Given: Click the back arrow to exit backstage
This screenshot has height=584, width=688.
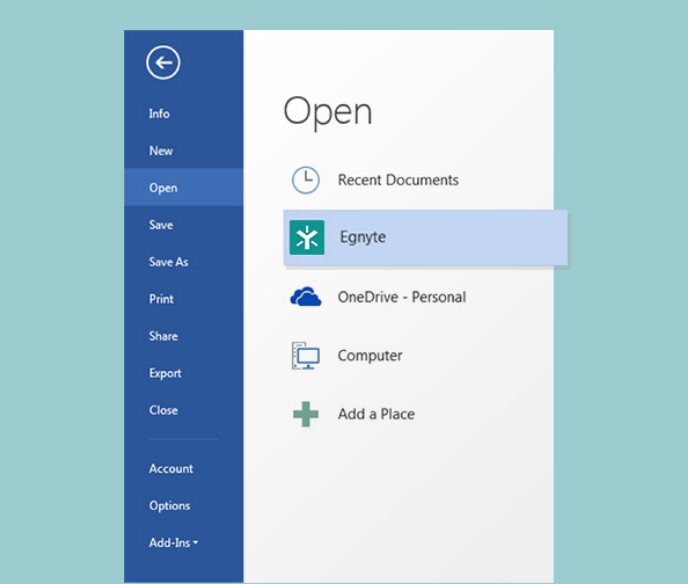Looking at the screenshot, I should click(163, 63).
